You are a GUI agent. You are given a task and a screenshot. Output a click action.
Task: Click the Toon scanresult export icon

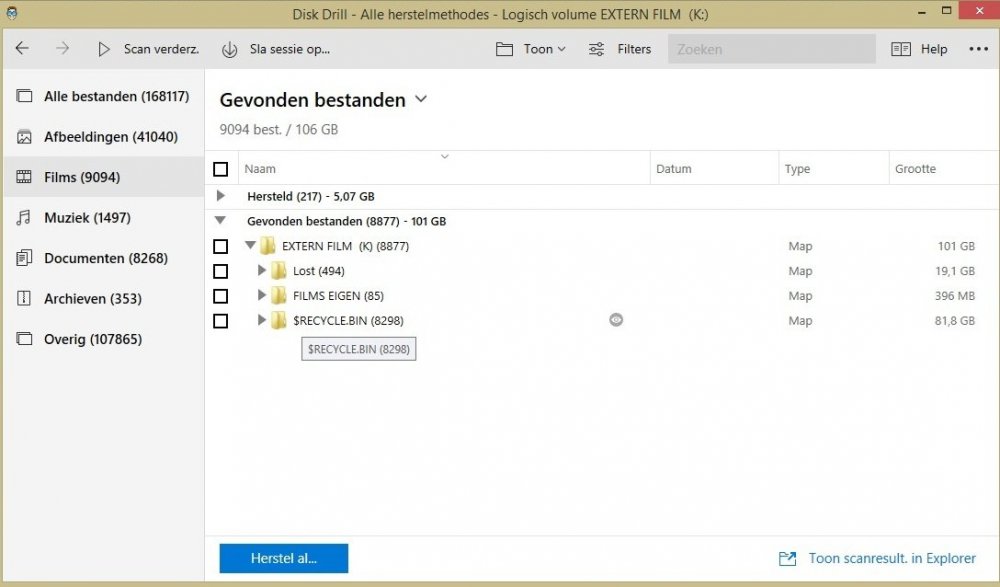point(787,559)
